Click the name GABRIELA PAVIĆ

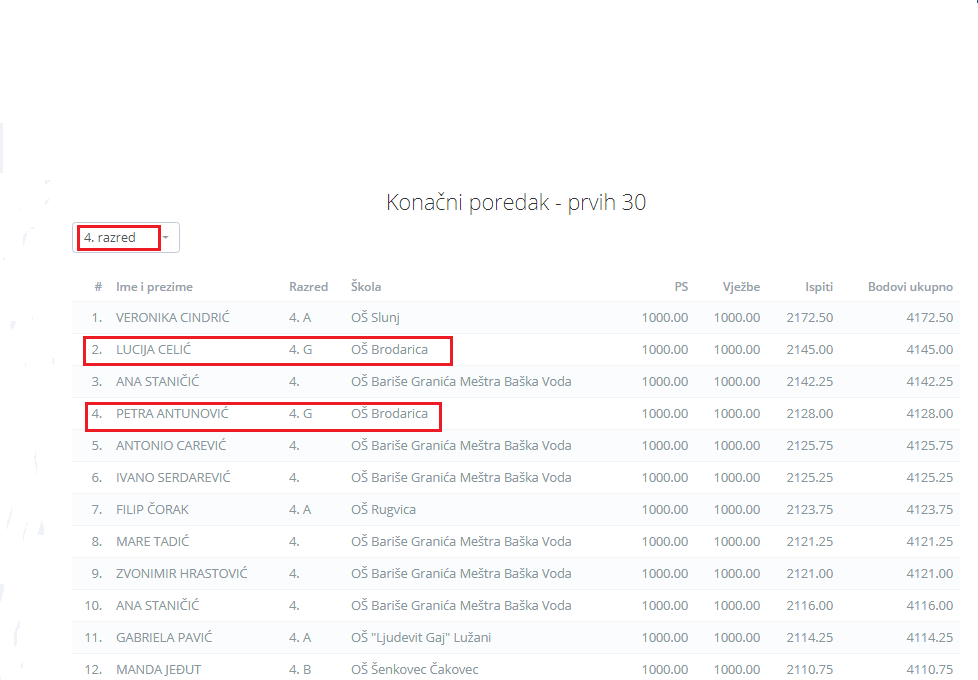(x=164, y=638)
